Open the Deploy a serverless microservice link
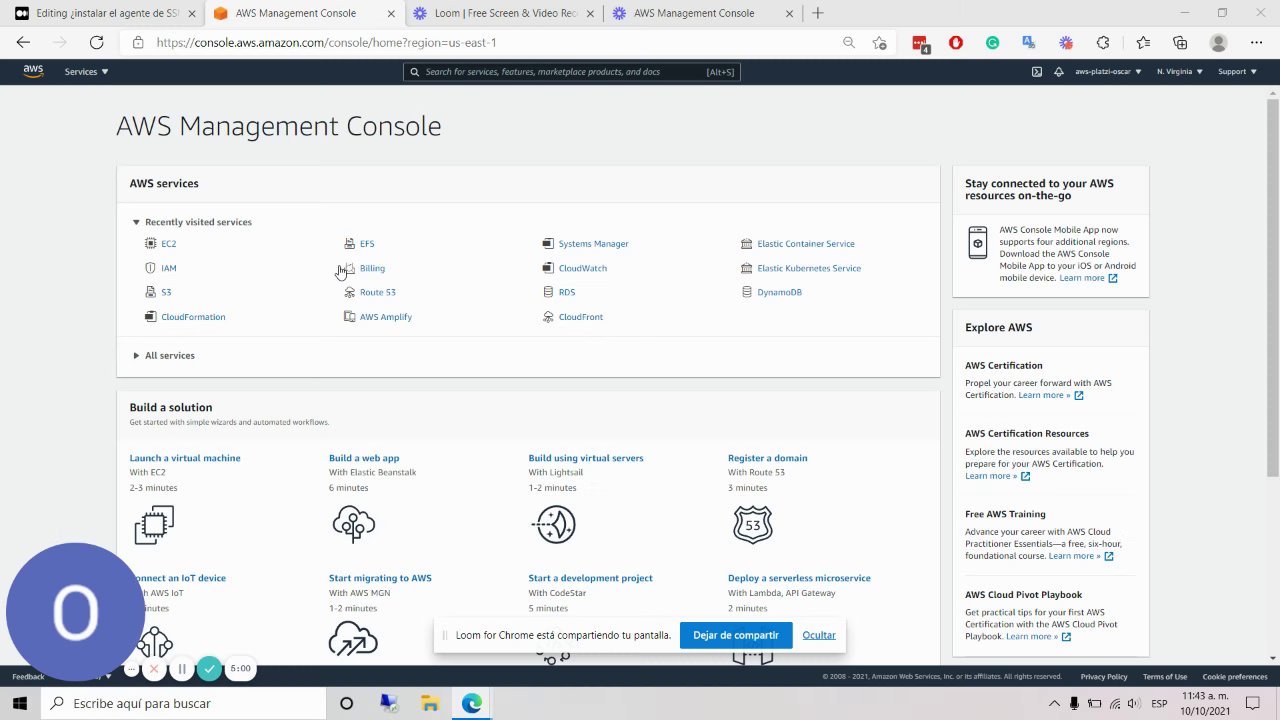The width and height of the screenshot is (1280, 720). (x=799, y=578)
